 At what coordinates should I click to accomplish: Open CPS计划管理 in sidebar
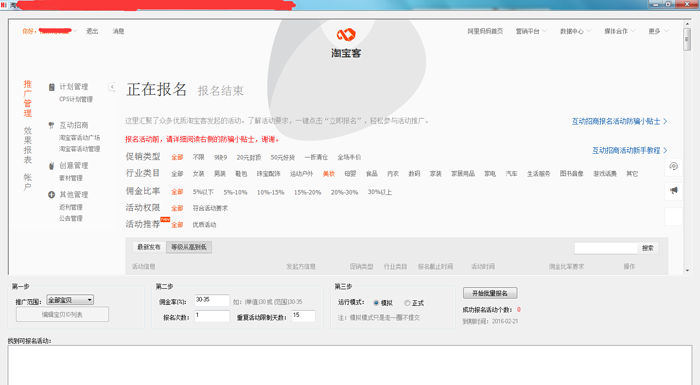(76, 99)
